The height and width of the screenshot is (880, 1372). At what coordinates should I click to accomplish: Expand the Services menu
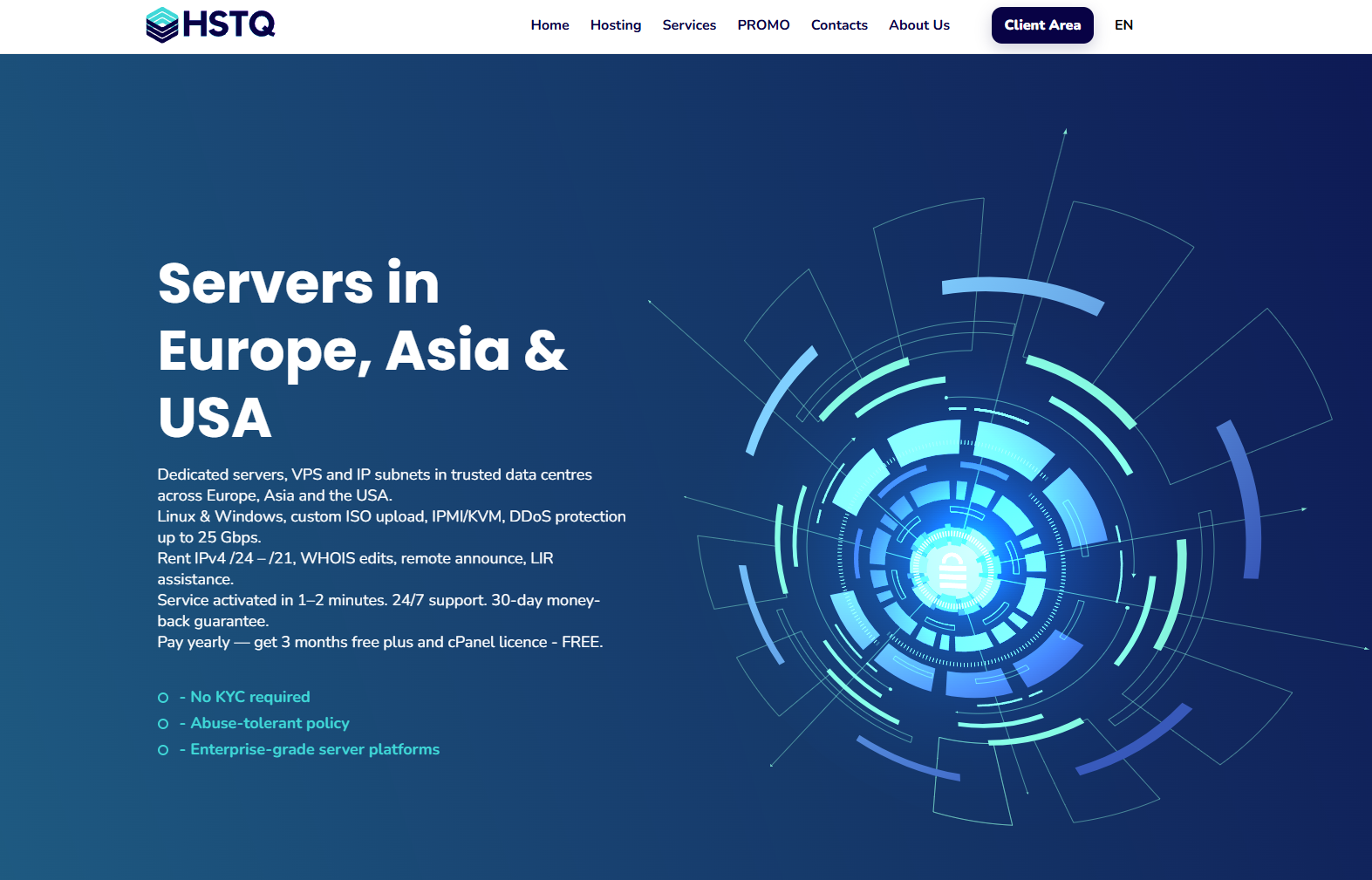pyautogui.click(x=688, y=25)
